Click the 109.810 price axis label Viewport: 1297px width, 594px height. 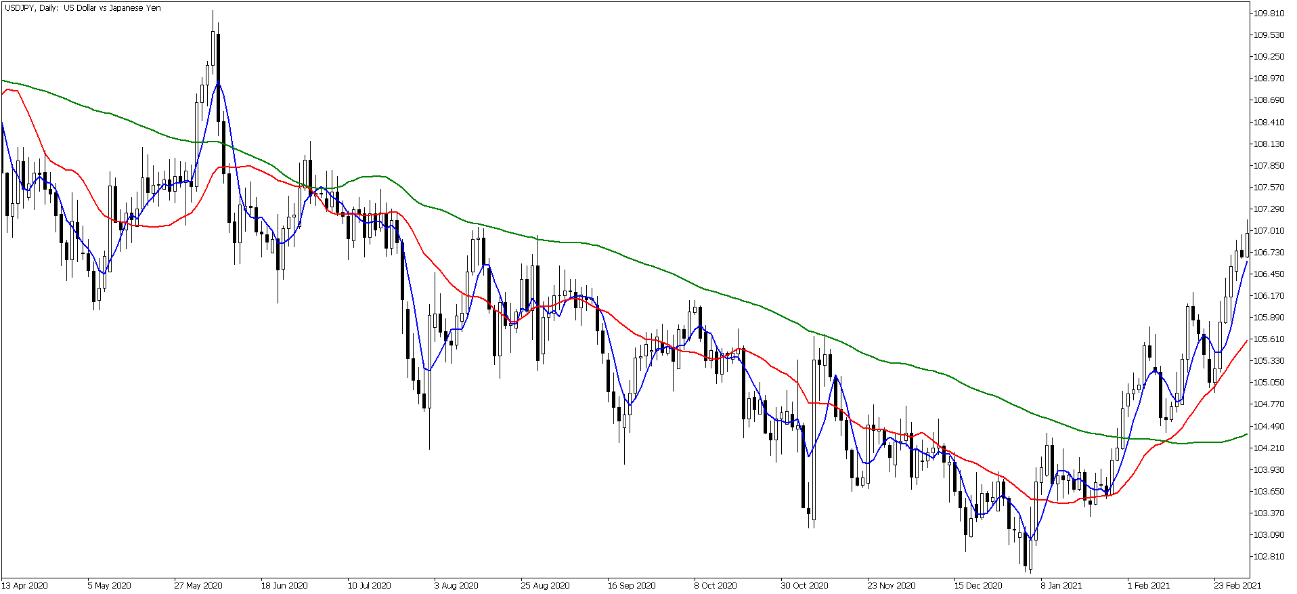[x=1268, y=13]
